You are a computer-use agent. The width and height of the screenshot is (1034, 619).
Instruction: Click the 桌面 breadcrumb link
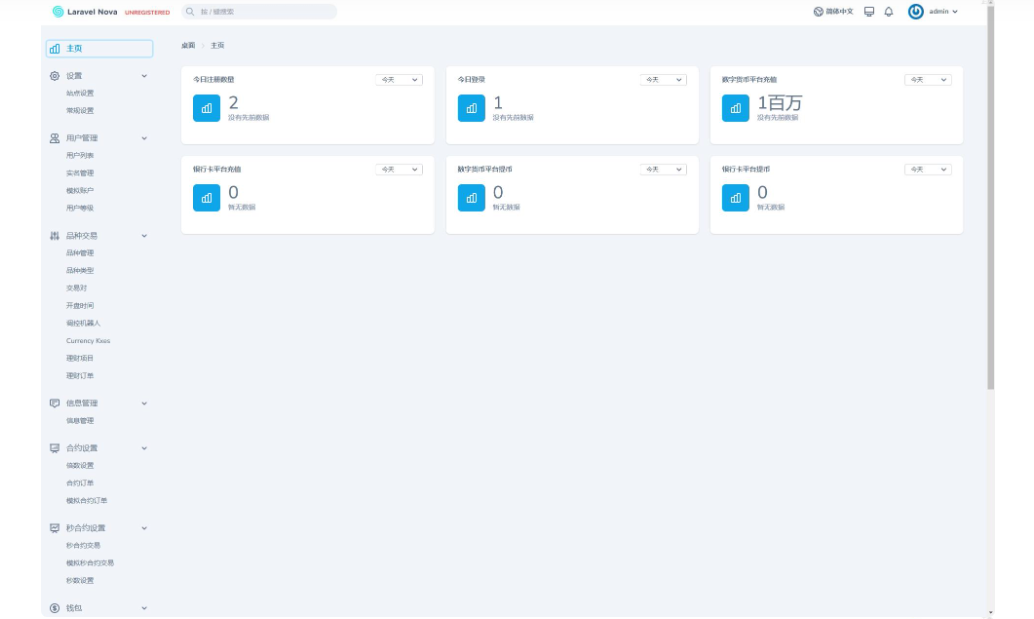188,46
